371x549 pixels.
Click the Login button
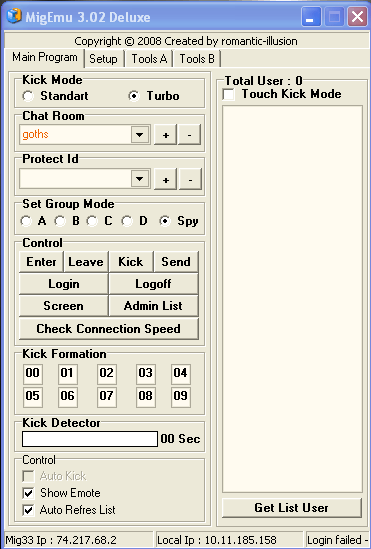pyautogui.click(x=64, y=284)
